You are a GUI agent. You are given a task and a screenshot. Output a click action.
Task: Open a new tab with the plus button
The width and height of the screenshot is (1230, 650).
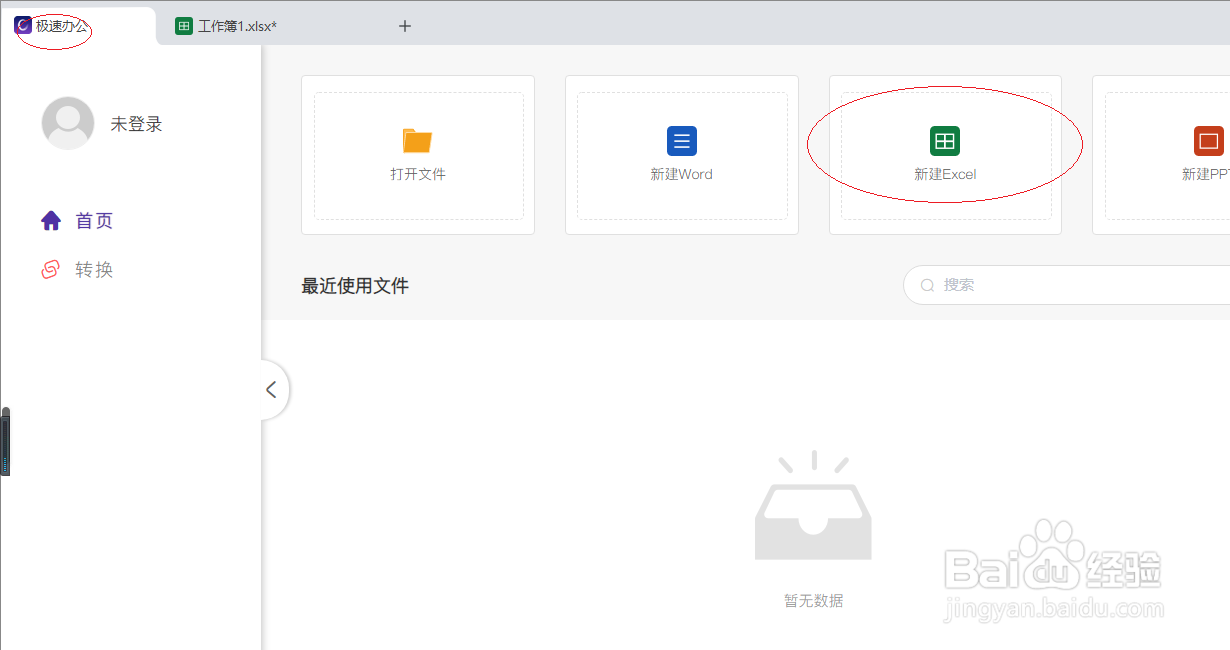[x=404, y=25]
